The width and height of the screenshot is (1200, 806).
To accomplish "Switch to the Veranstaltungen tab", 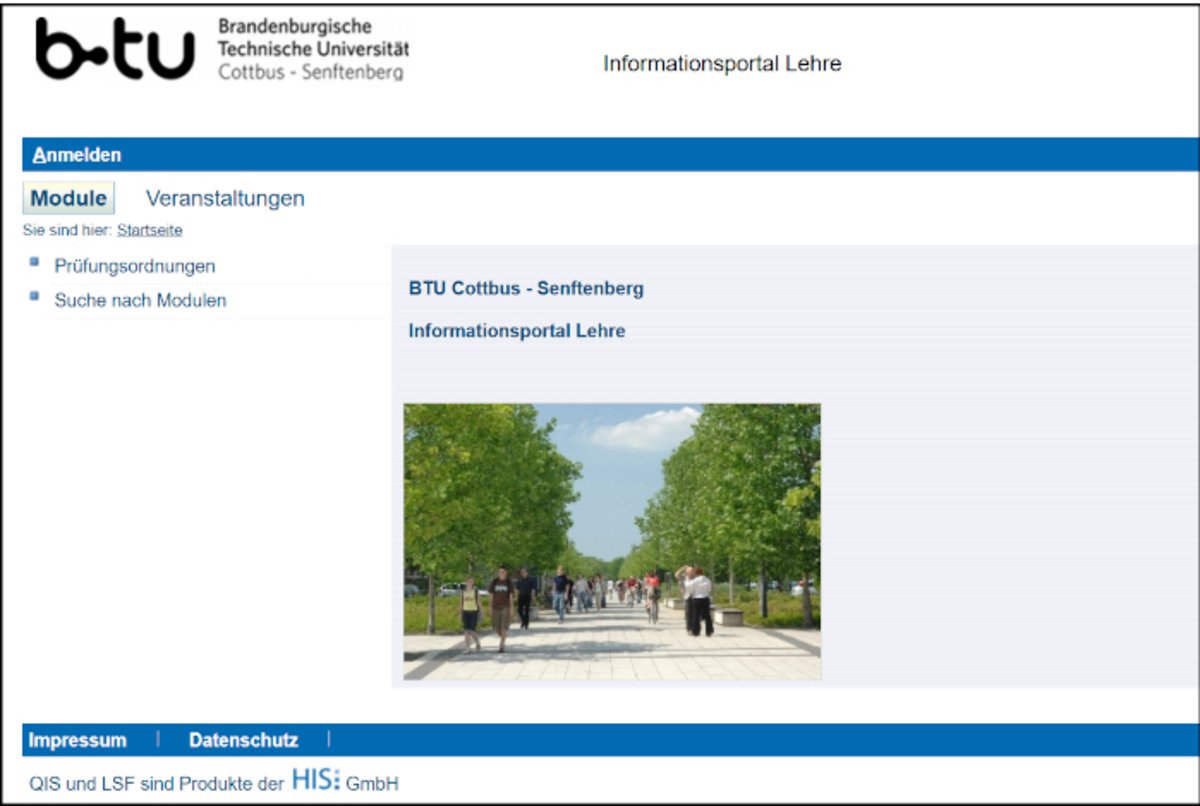I will [225, 198].
